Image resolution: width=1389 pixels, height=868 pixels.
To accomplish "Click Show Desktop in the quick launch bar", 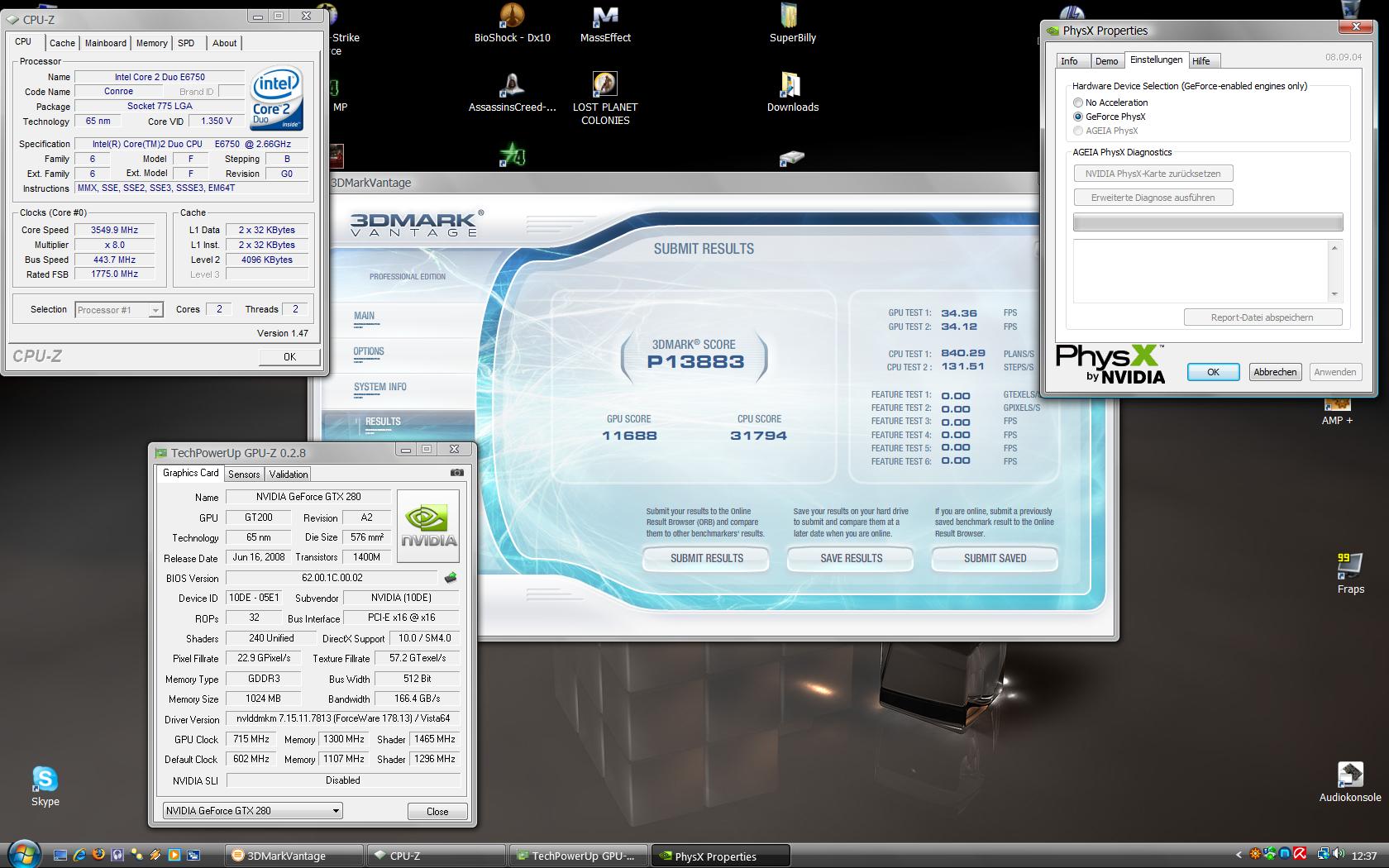I will (60, 855).
